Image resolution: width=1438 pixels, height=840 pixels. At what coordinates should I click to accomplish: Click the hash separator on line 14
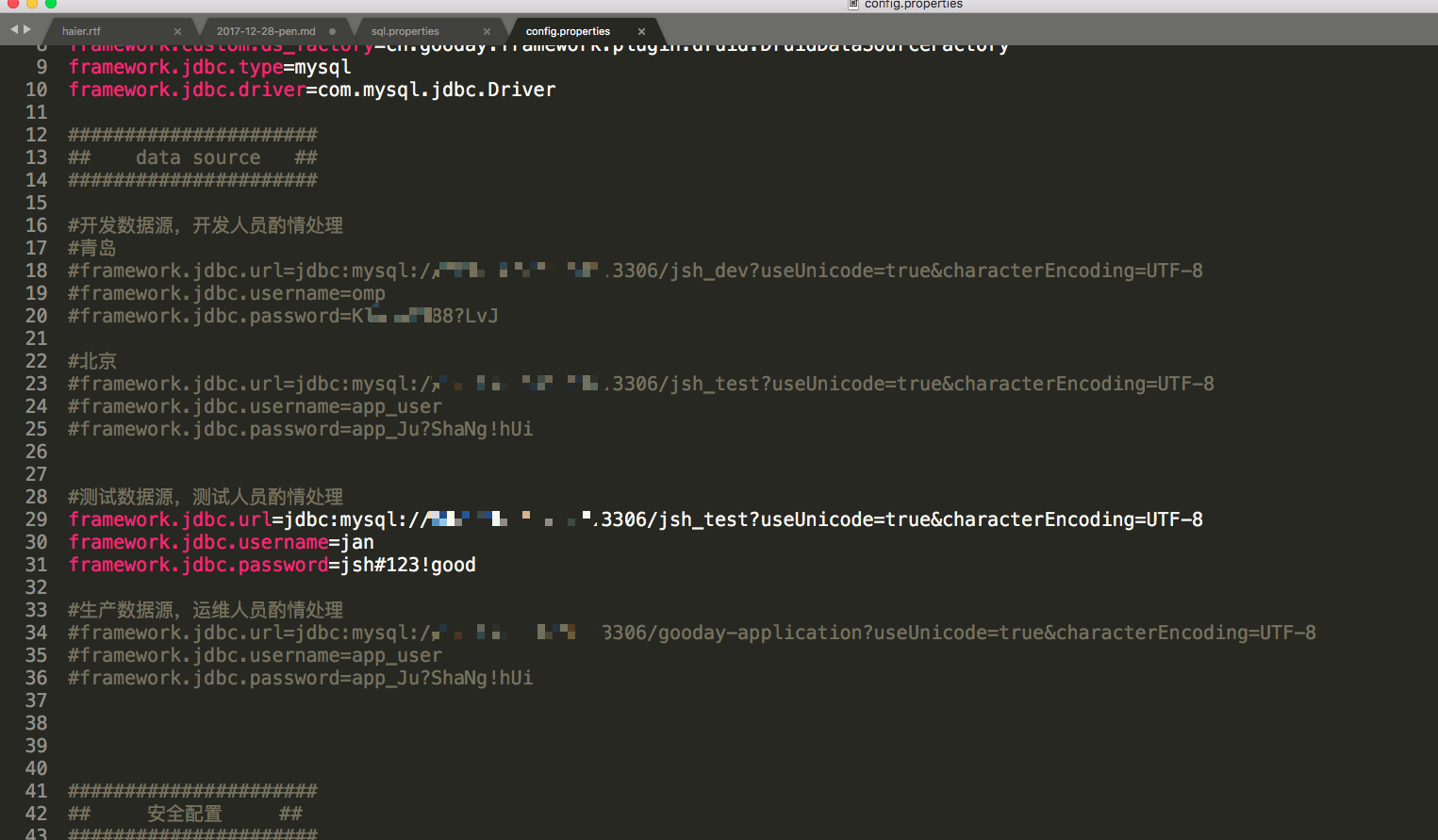(x=192, y=180)
